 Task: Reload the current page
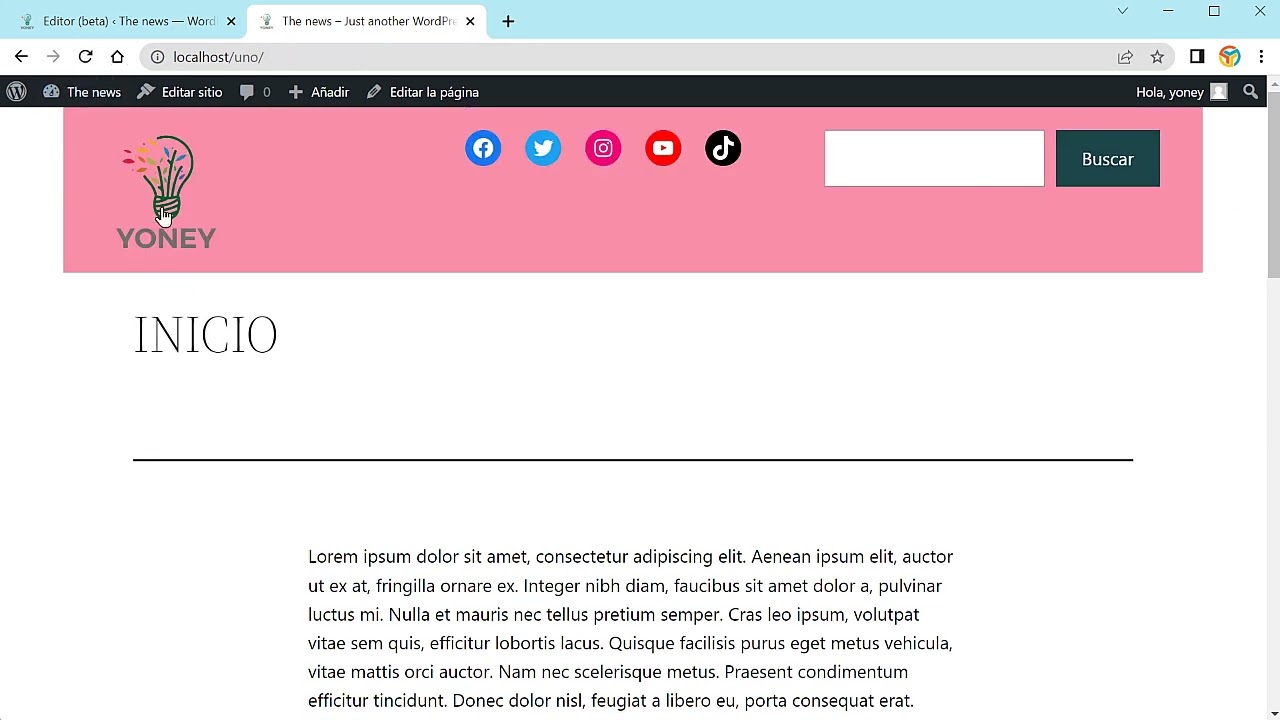tap(85, 57)
